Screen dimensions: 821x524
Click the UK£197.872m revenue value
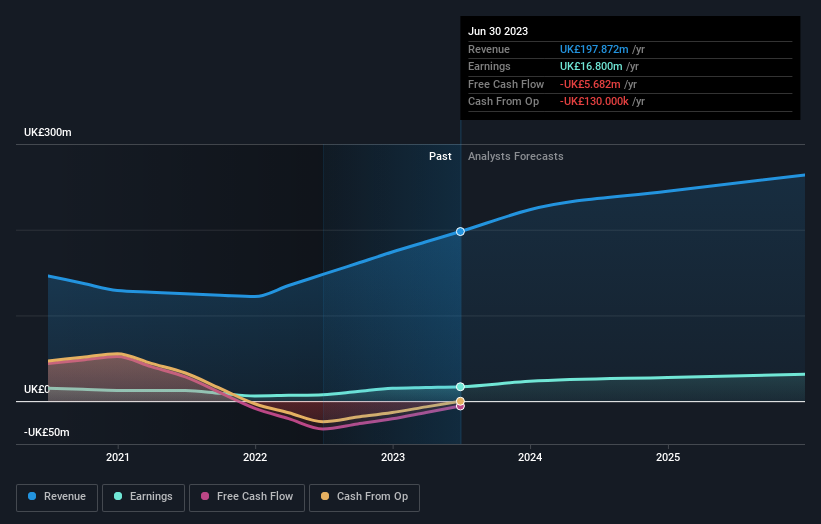(x=594, y=49)
